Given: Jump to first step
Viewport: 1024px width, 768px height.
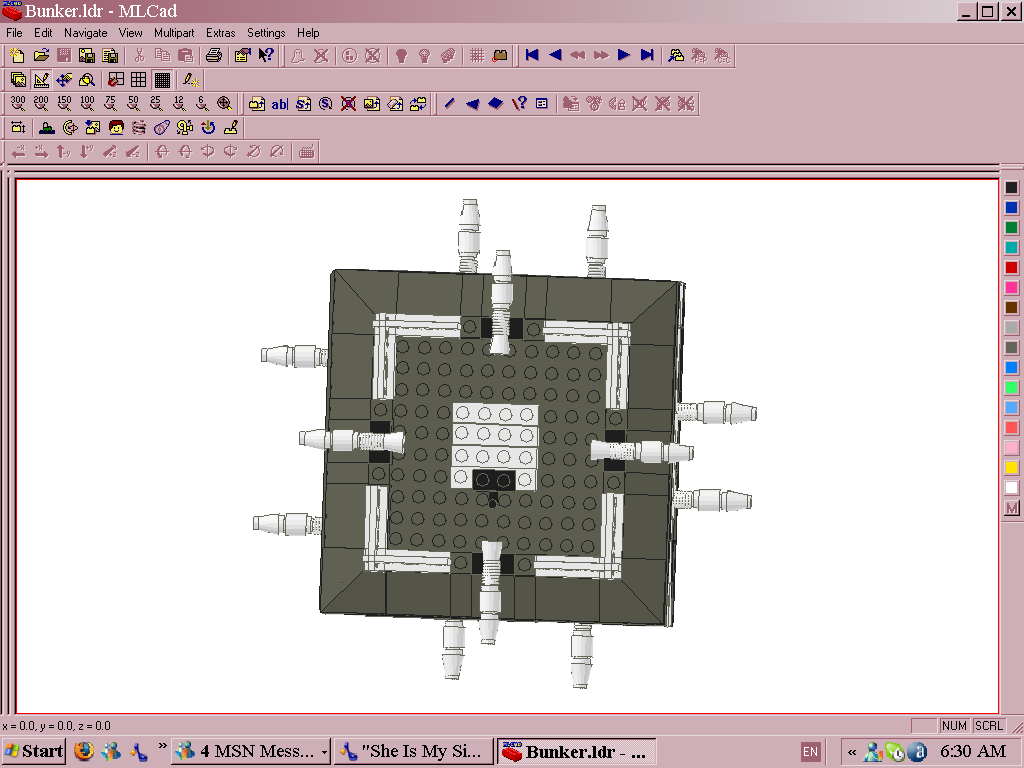Looking at the screenshot, I should (532, 56).
